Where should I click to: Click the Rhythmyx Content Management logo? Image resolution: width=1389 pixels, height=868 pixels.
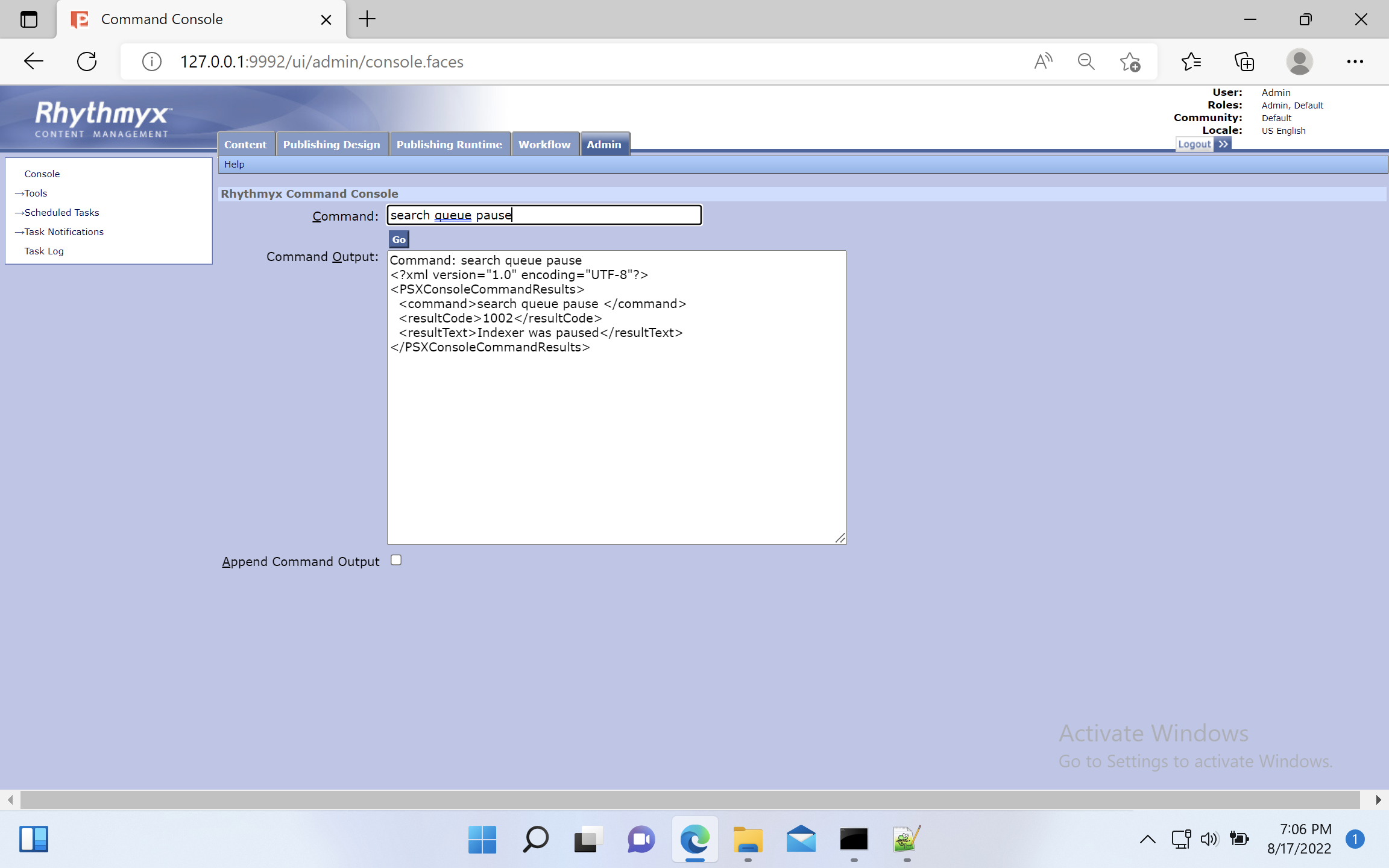(x=102, y=119)
